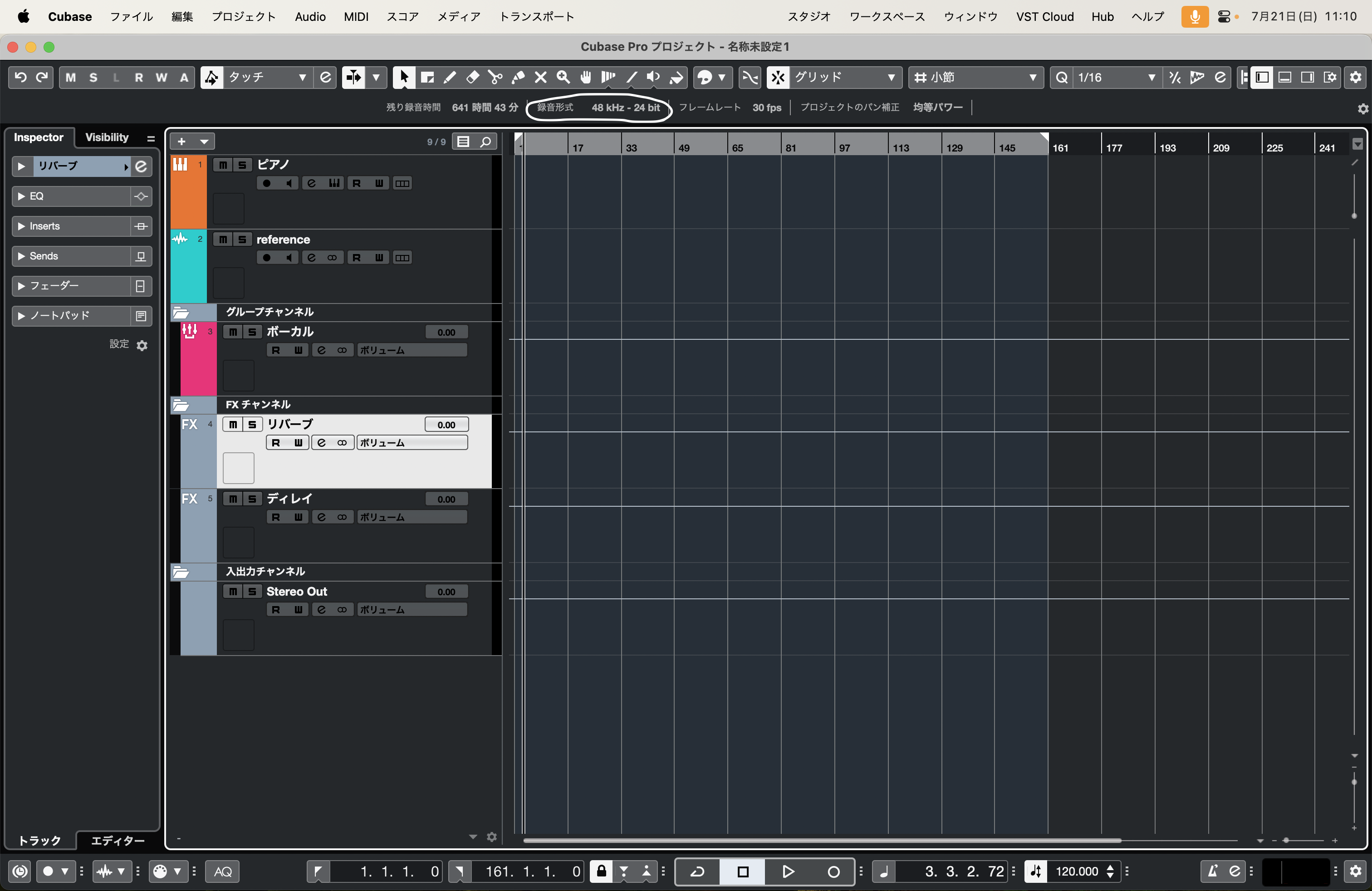Click the horizontal zoom slider

(1286, 840)
